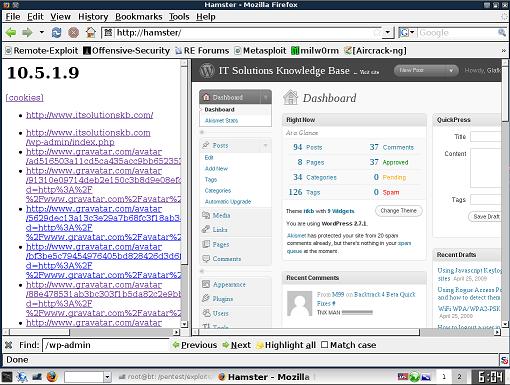The image size is (510, 385).
Task: Collapse the Posts sidebar menu arrow
Action: click(266, 145)
